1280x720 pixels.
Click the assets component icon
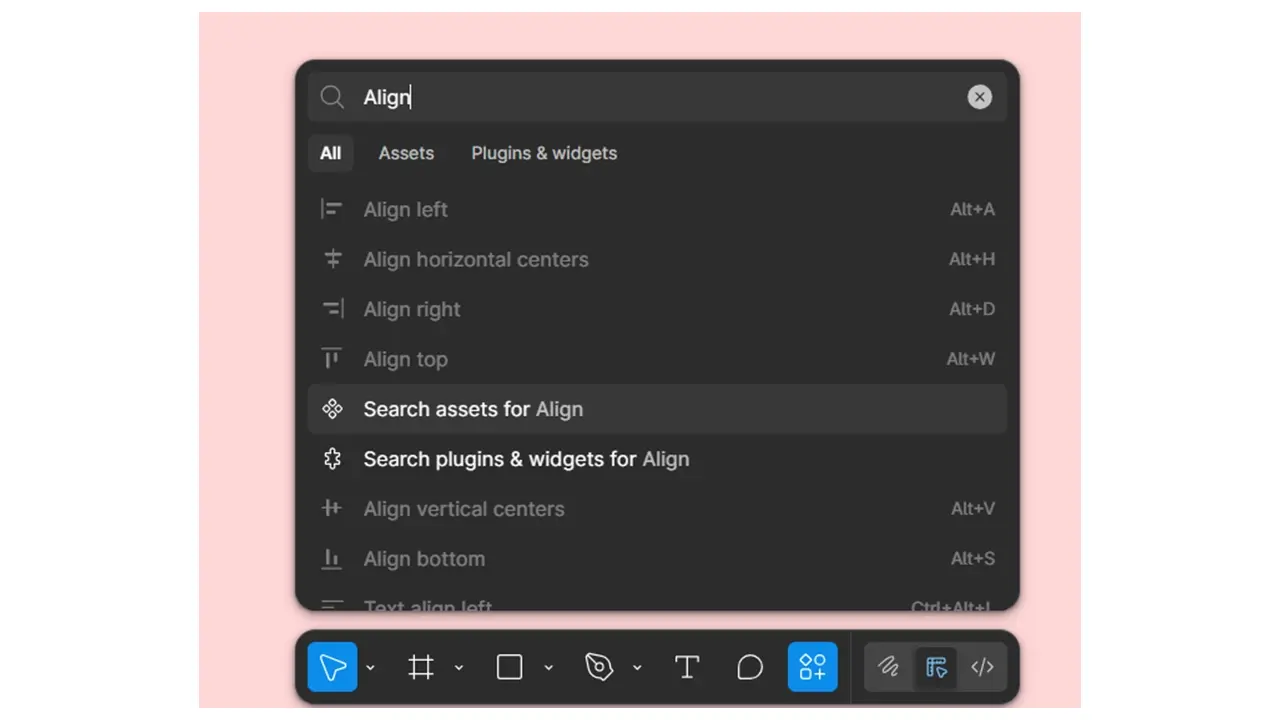pos(332,409)
